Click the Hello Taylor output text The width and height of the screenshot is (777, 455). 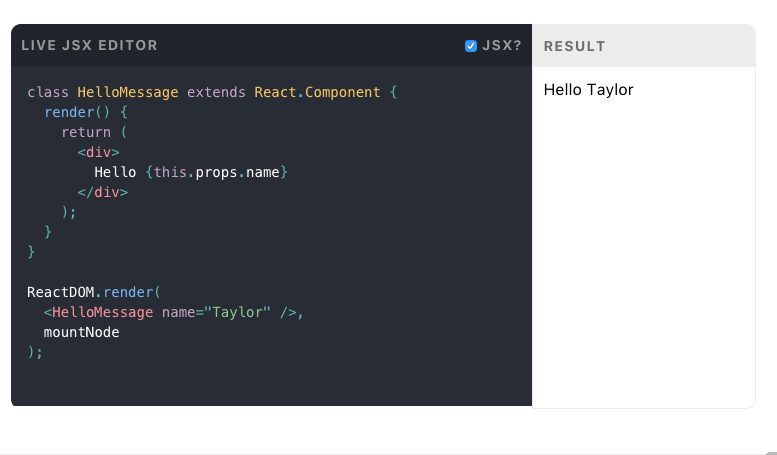[588, 90]
